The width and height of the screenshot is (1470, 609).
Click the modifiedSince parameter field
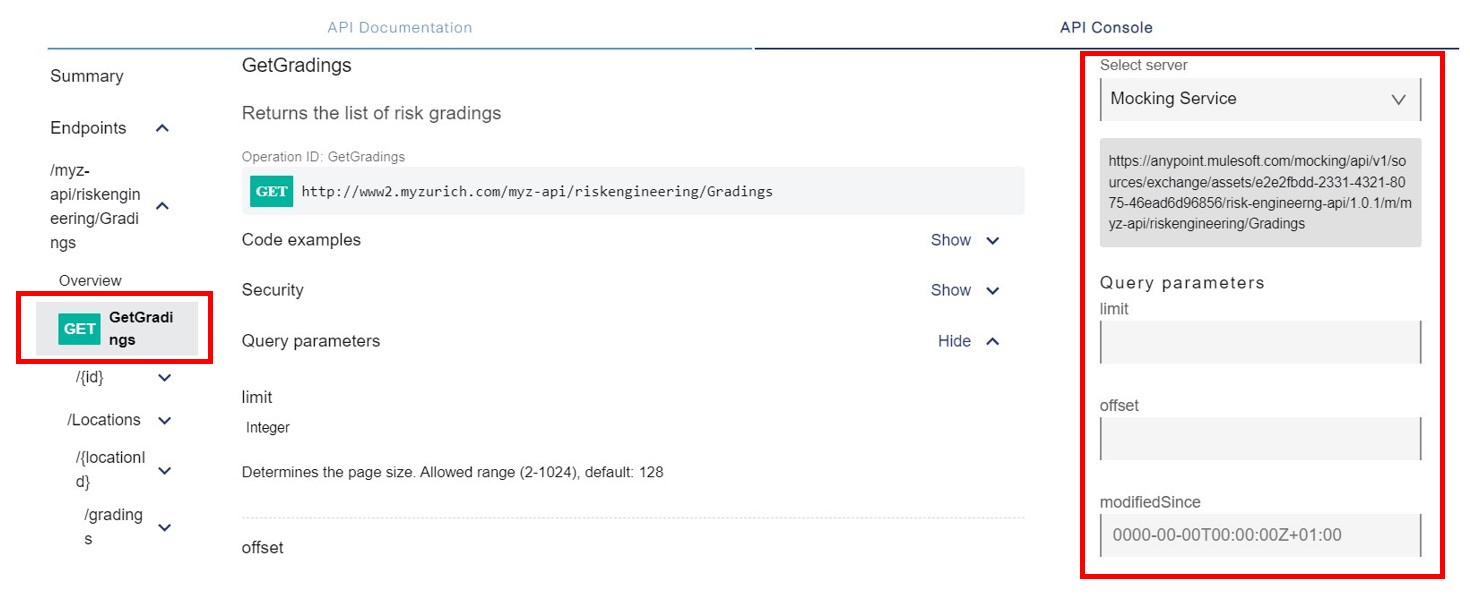(x=1258, y=535)
